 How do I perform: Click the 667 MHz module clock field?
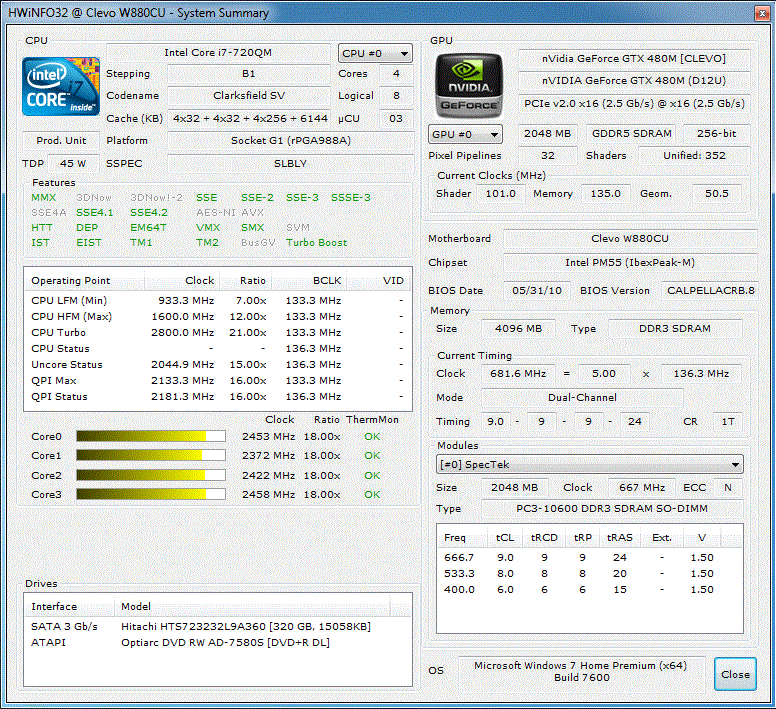[x=642, y=487]
